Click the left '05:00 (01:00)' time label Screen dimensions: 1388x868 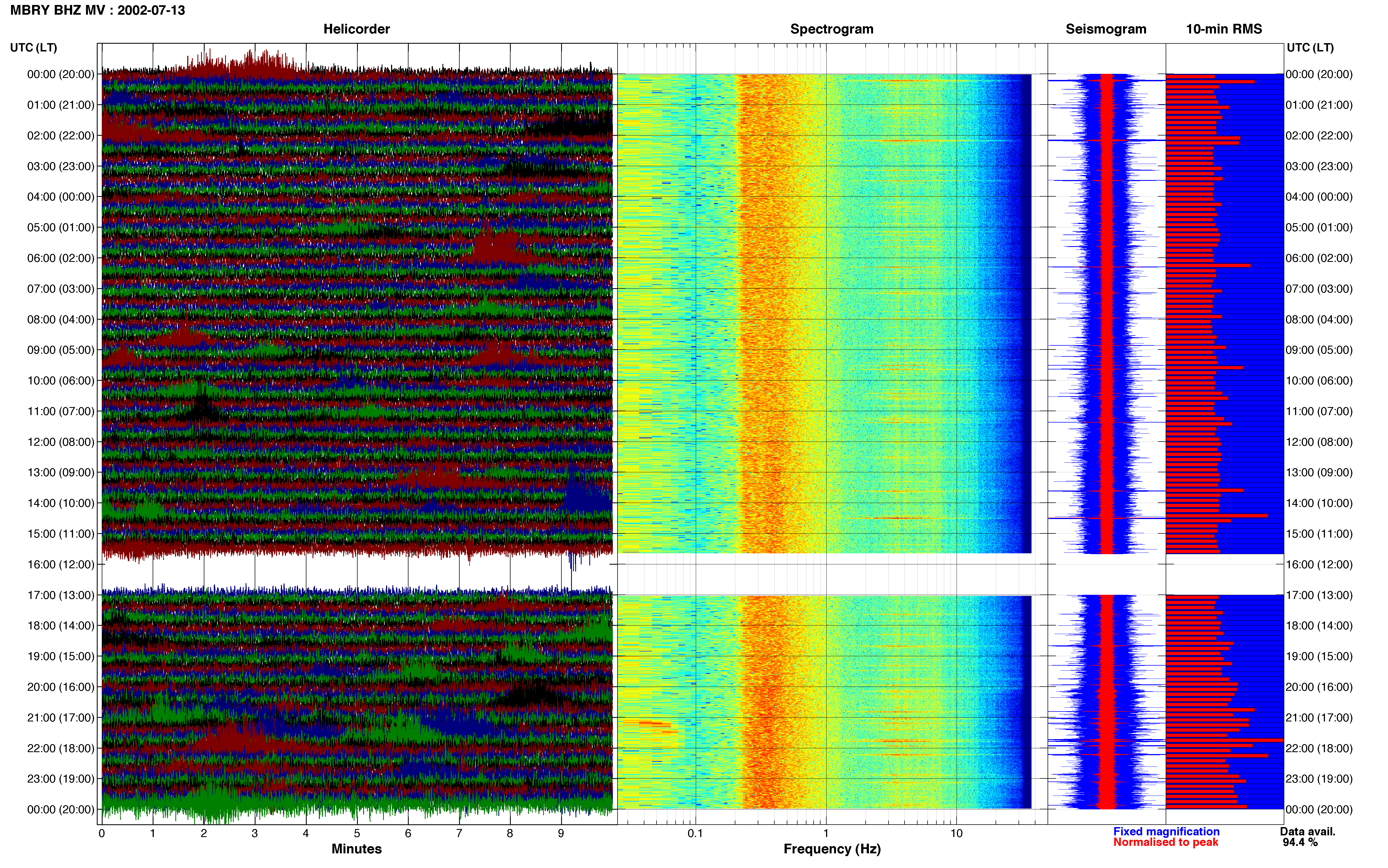pos(61,227)
